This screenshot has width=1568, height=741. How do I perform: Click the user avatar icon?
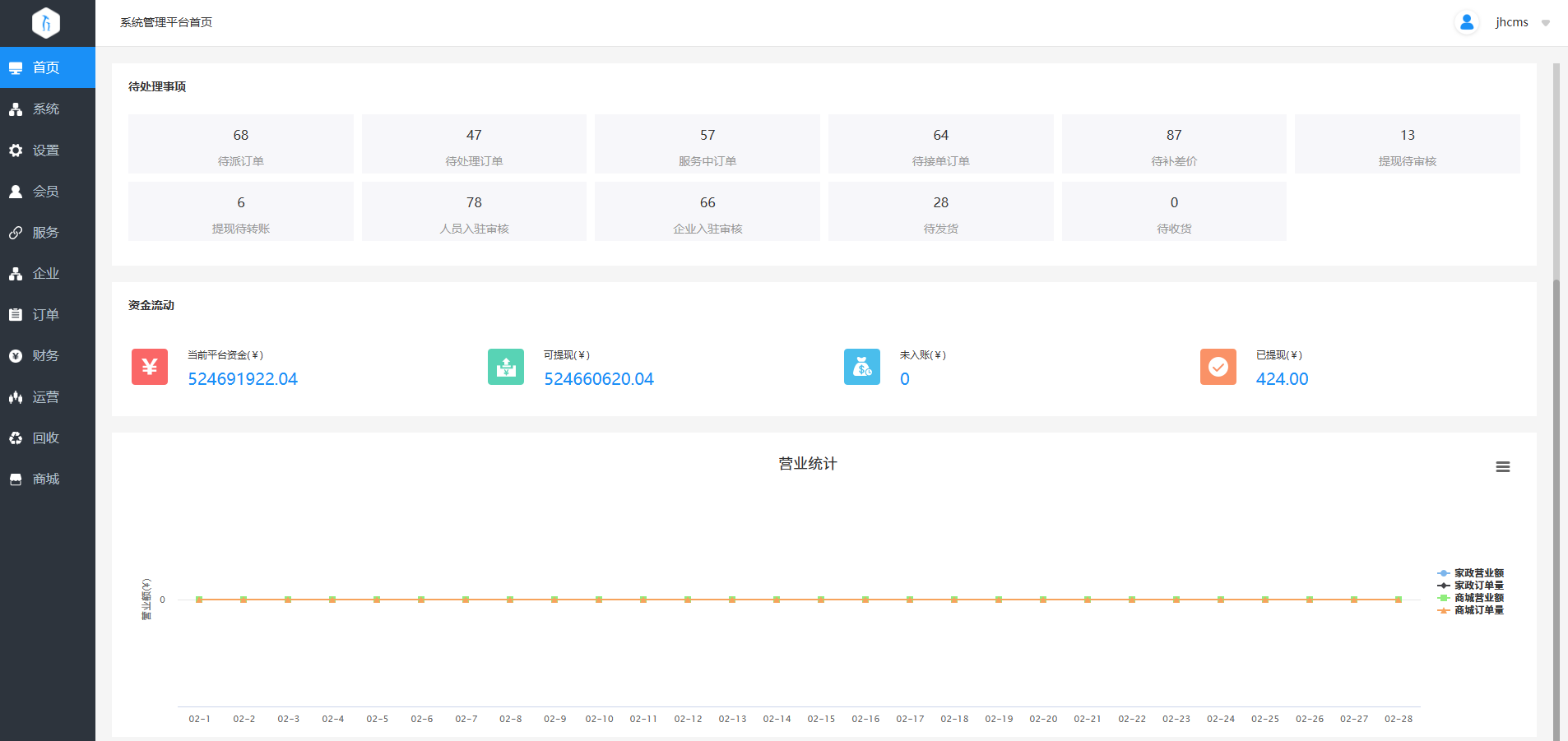1467,23
